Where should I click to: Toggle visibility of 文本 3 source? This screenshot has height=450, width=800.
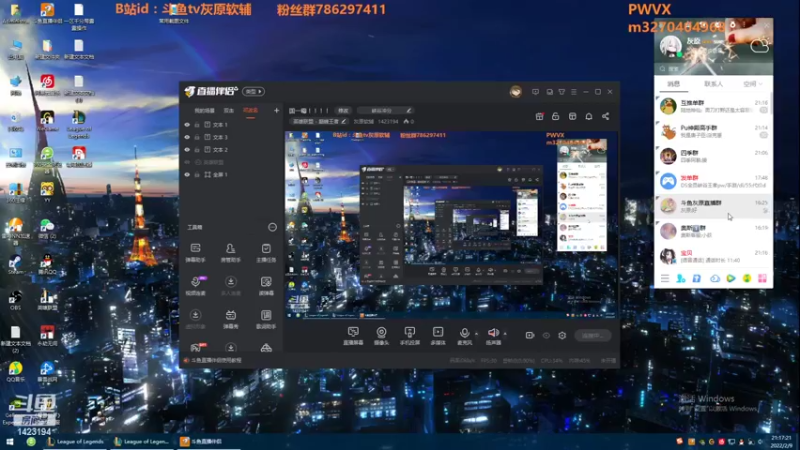[187, 137]
